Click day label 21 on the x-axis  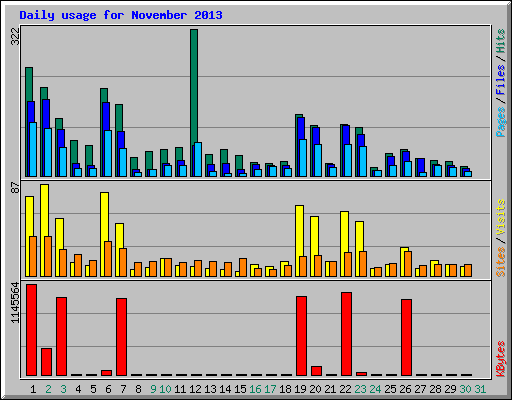point(330,389)
